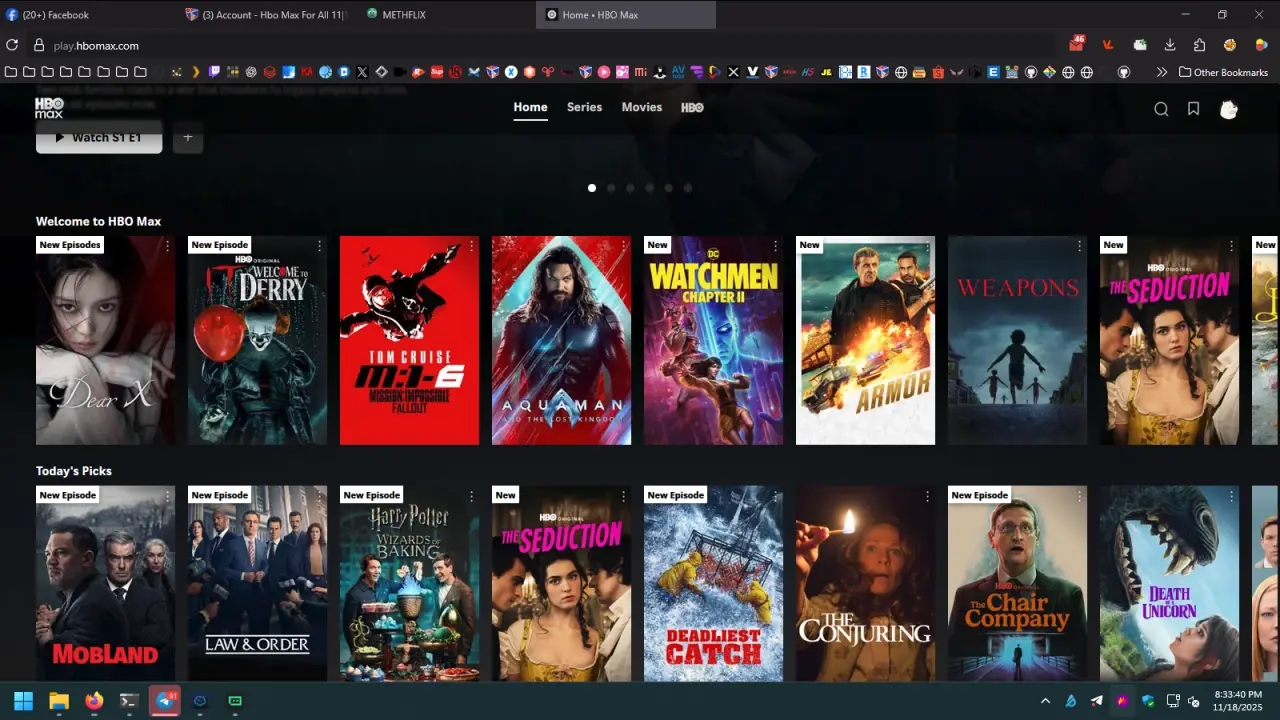Viewport: 1280px width, 720px height.
Task: Click the HBO Max logo
Action: 49,108
